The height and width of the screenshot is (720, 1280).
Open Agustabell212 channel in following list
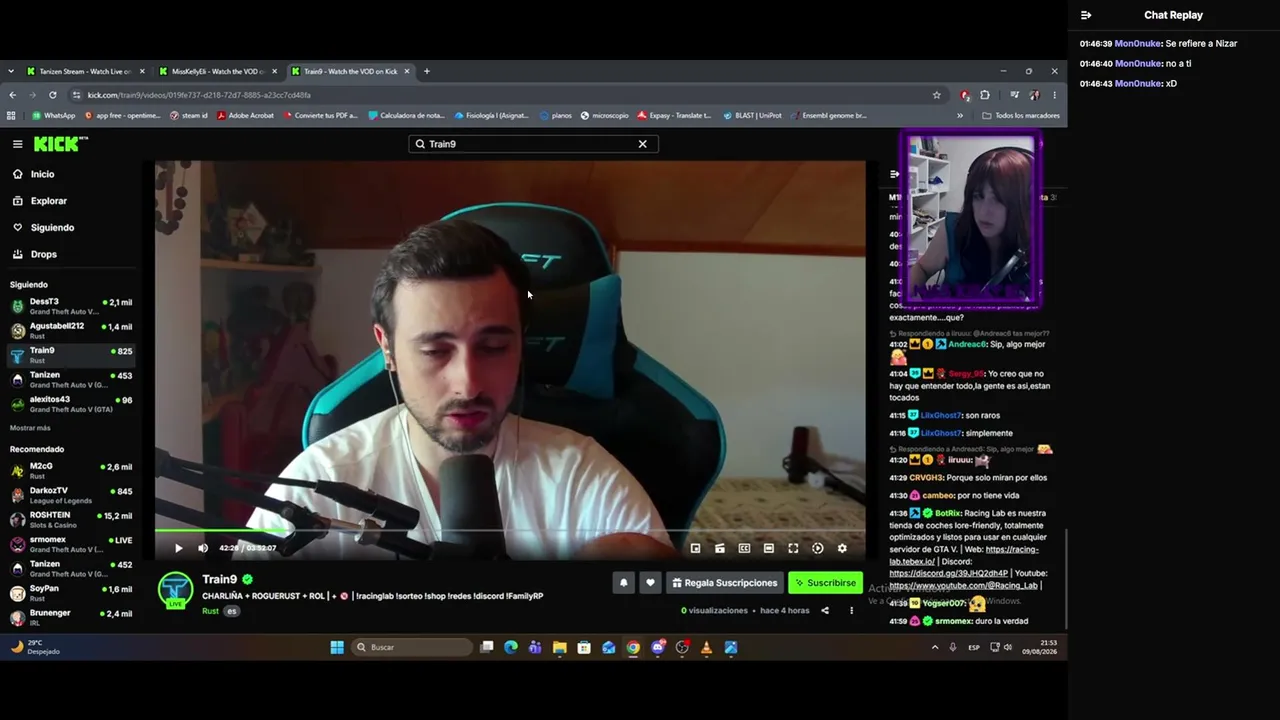(x=70, y=330)
